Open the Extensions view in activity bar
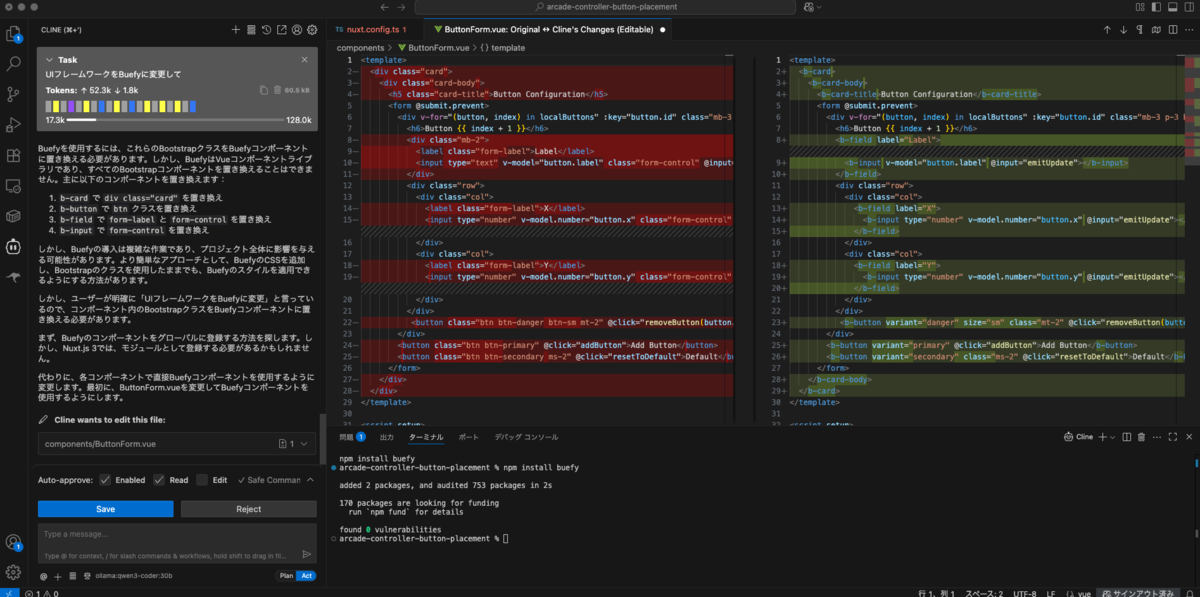The image size is (1200, 597). click(x=14, y=155)
